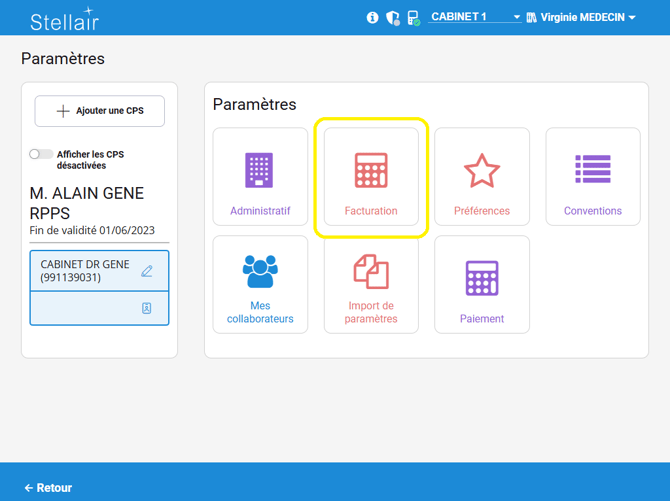This screenshot has height=501, width=670.
Task: Edit CABINET DR GENE with pencil icon
Action: tap(147, 271)
